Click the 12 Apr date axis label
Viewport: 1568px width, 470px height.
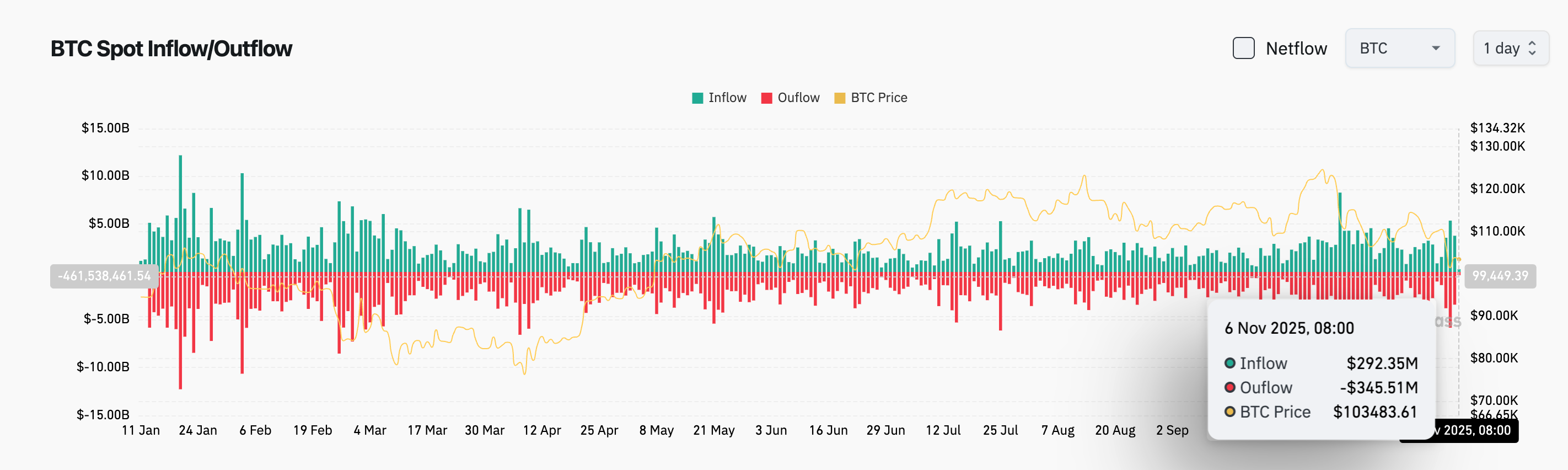tap(542, 430)
